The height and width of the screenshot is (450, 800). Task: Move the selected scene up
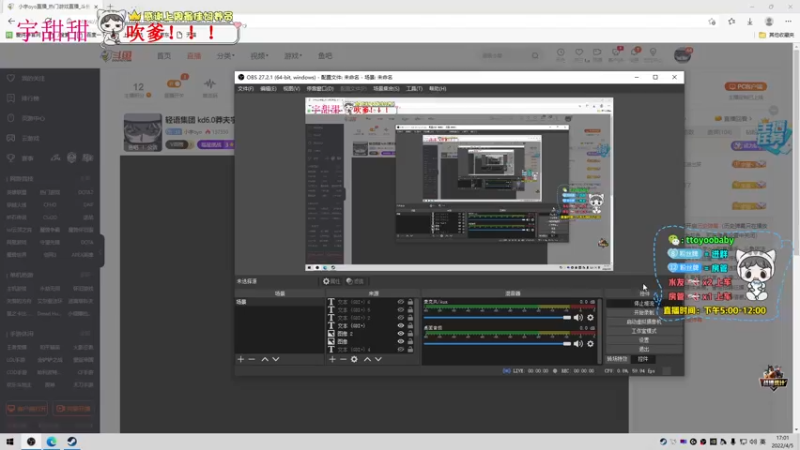(265, 359)
